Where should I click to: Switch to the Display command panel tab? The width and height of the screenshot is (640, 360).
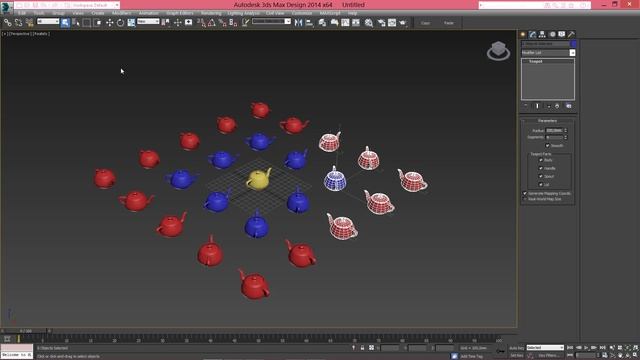point(562,34)
